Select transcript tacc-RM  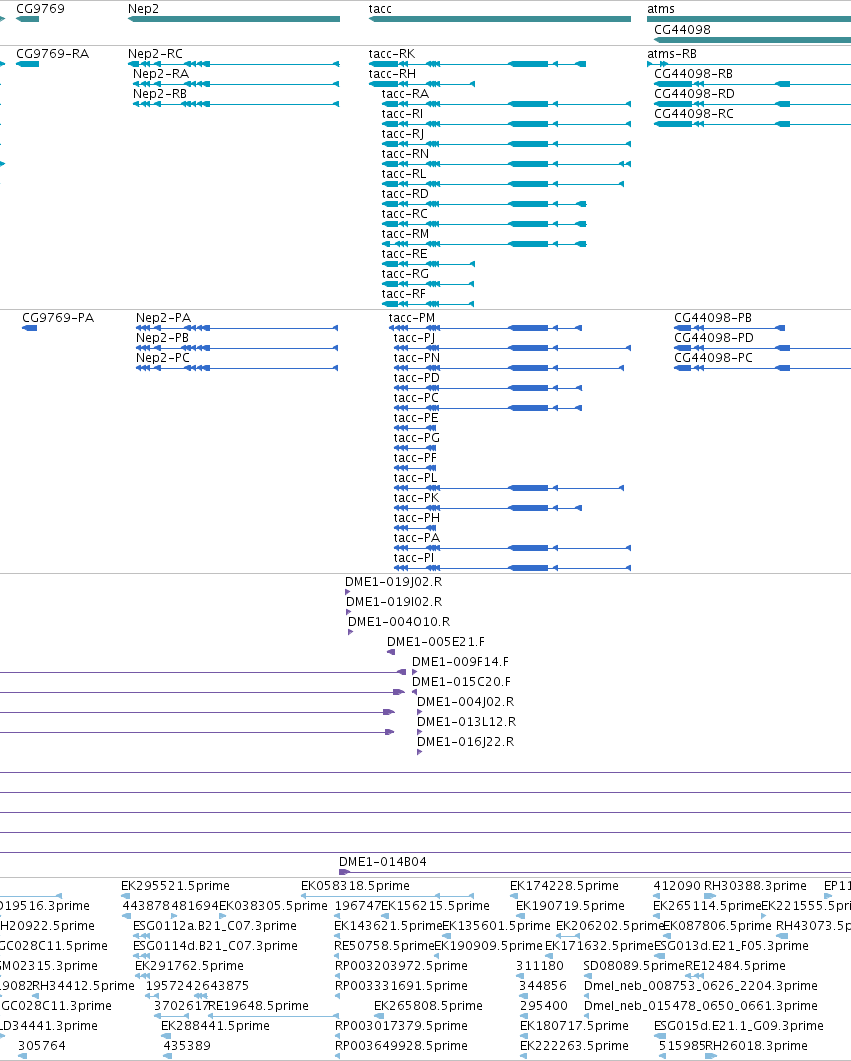tap(405, 233)
